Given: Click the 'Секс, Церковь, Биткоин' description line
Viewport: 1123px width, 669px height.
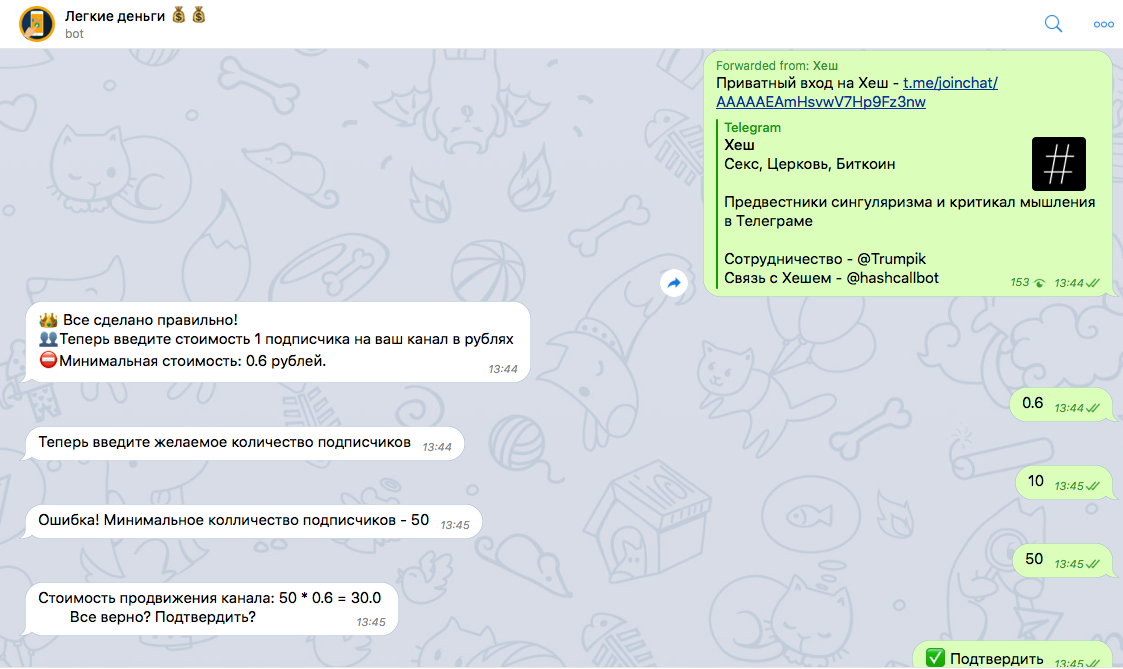Looking at the screenshot, I should pos(809,164).
